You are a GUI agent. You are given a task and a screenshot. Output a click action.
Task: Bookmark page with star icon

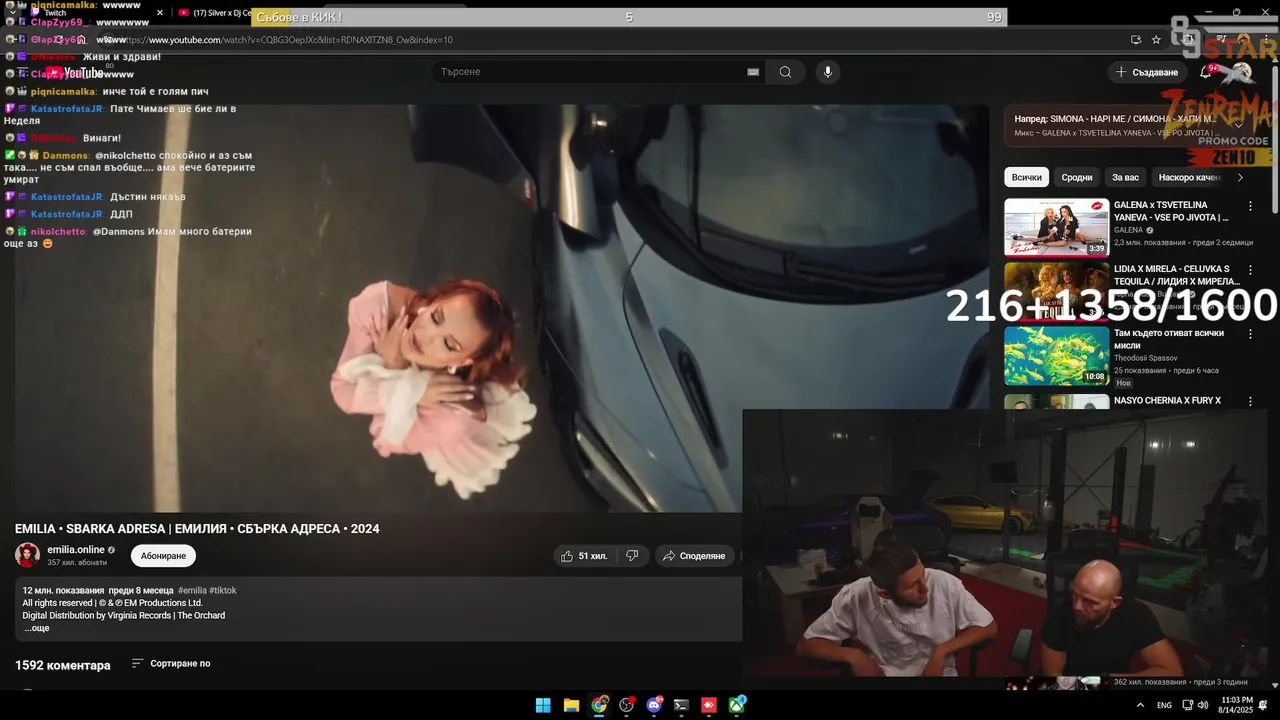click(x=1156, y=40)
